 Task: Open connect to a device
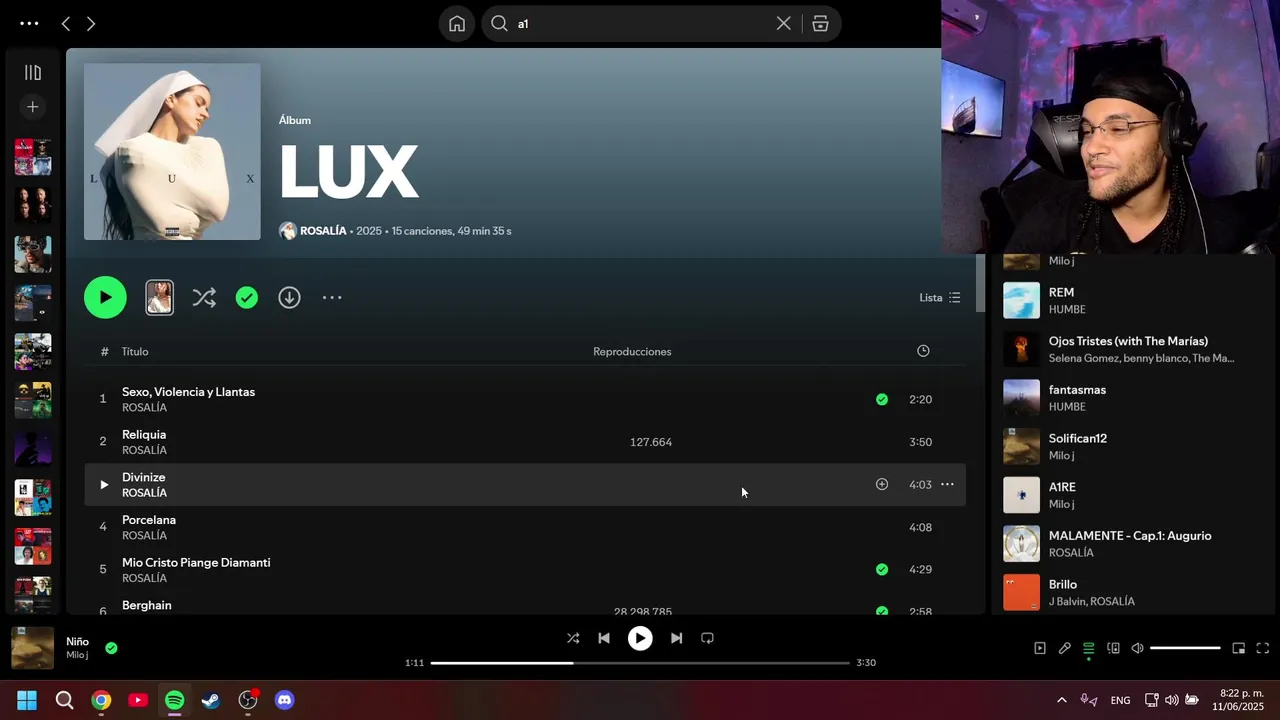1113,648
